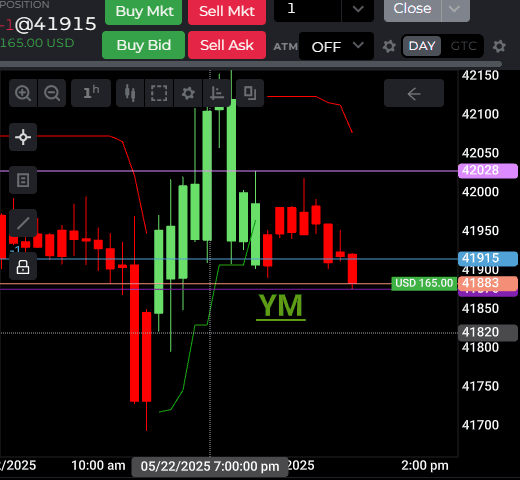The image size is (520, 480).
Task: Zoom out of the chart
Action: (52, 93)
